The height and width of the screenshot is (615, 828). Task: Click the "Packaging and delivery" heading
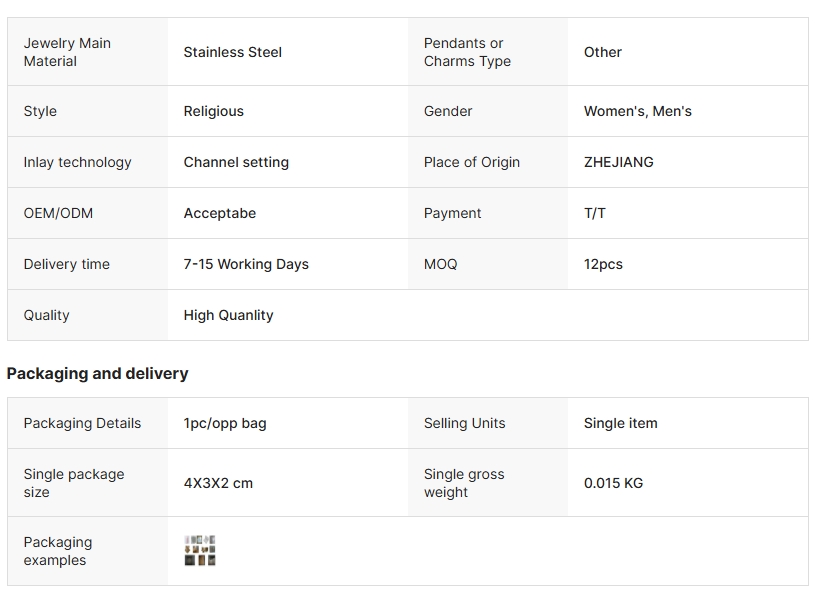pos(97,373)
